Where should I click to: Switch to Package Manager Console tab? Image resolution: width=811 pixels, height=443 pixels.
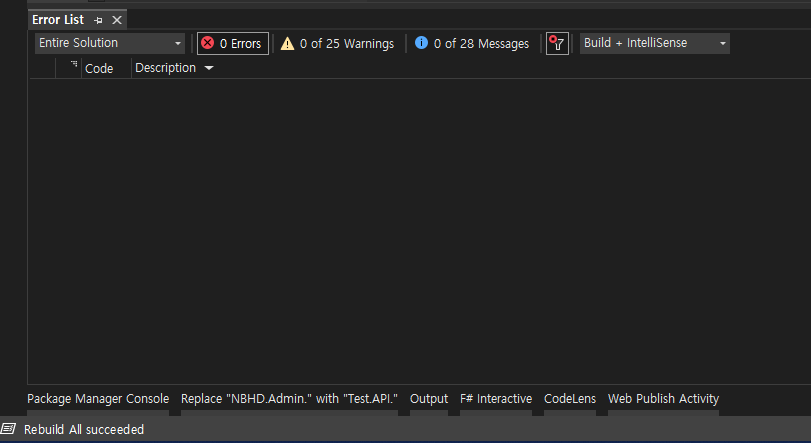coord(98,399)
